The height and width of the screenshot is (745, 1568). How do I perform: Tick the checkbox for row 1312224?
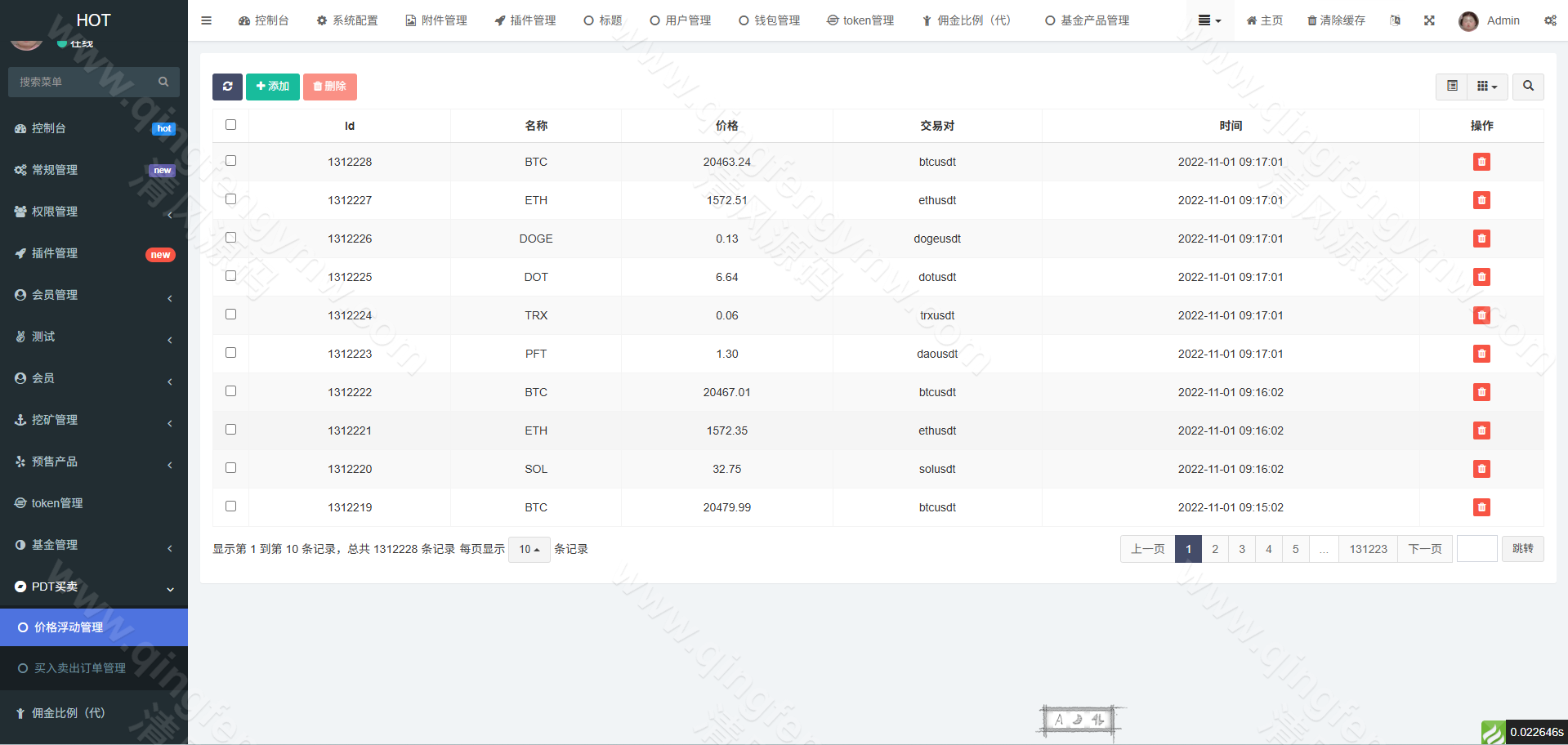(230, 315)
